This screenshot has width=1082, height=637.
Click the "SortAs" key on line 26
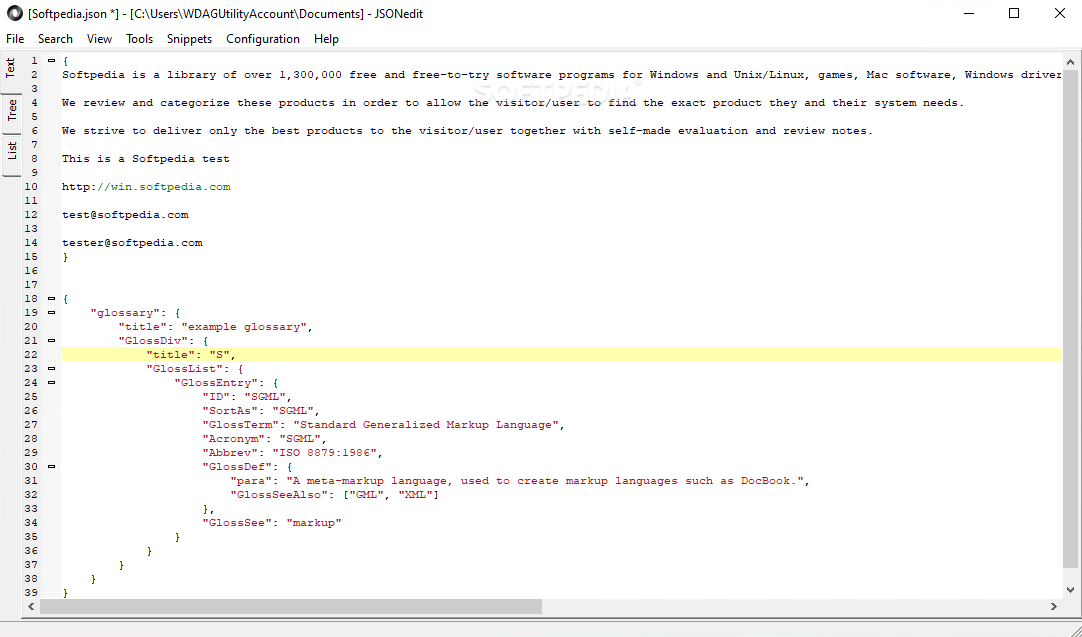click(x=230, y=411)
